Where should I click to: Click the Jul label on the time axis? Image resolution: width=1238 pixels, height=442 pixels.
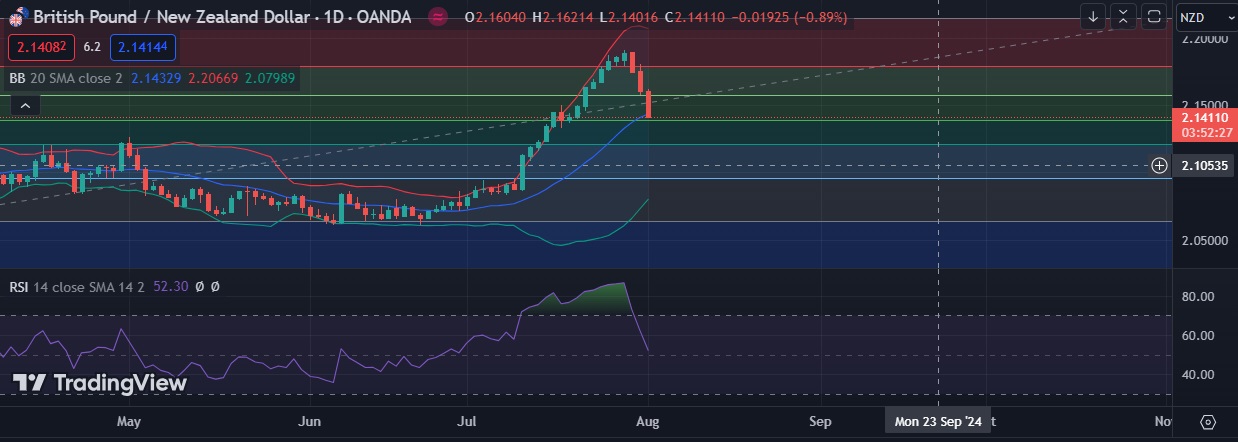coord(466,421)
